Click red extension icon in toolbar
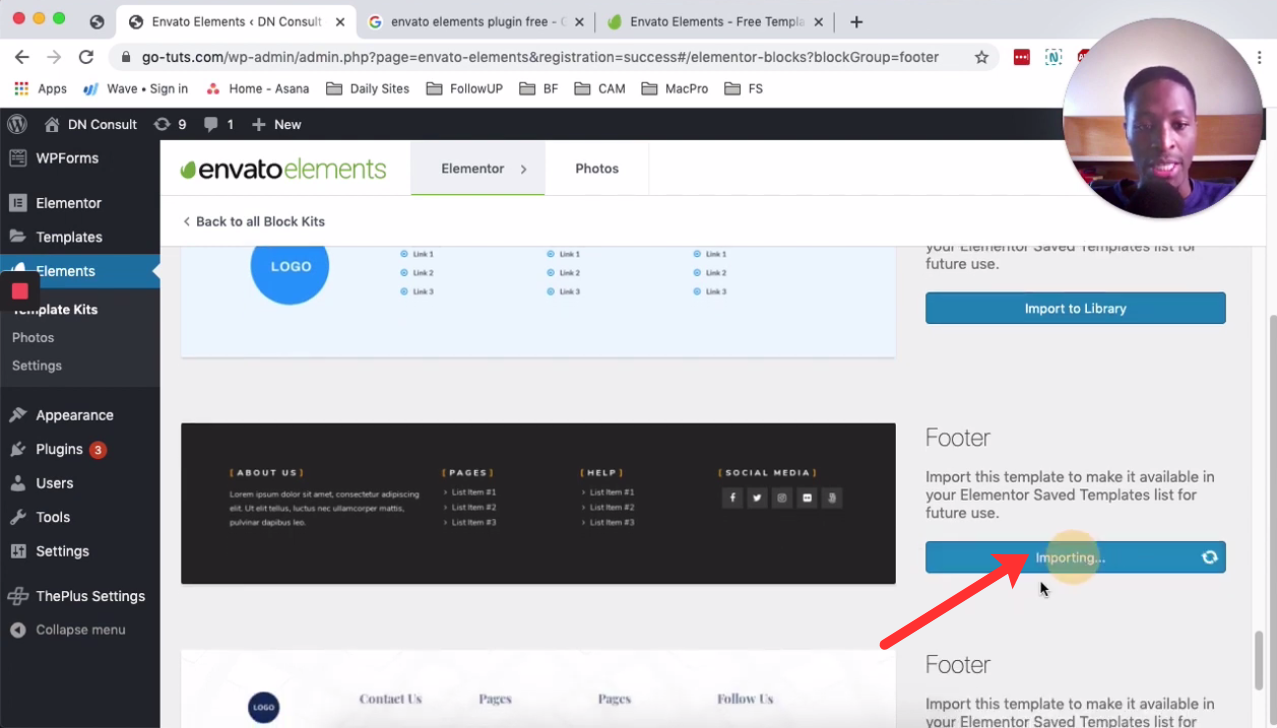 [x=1021, y=57]
